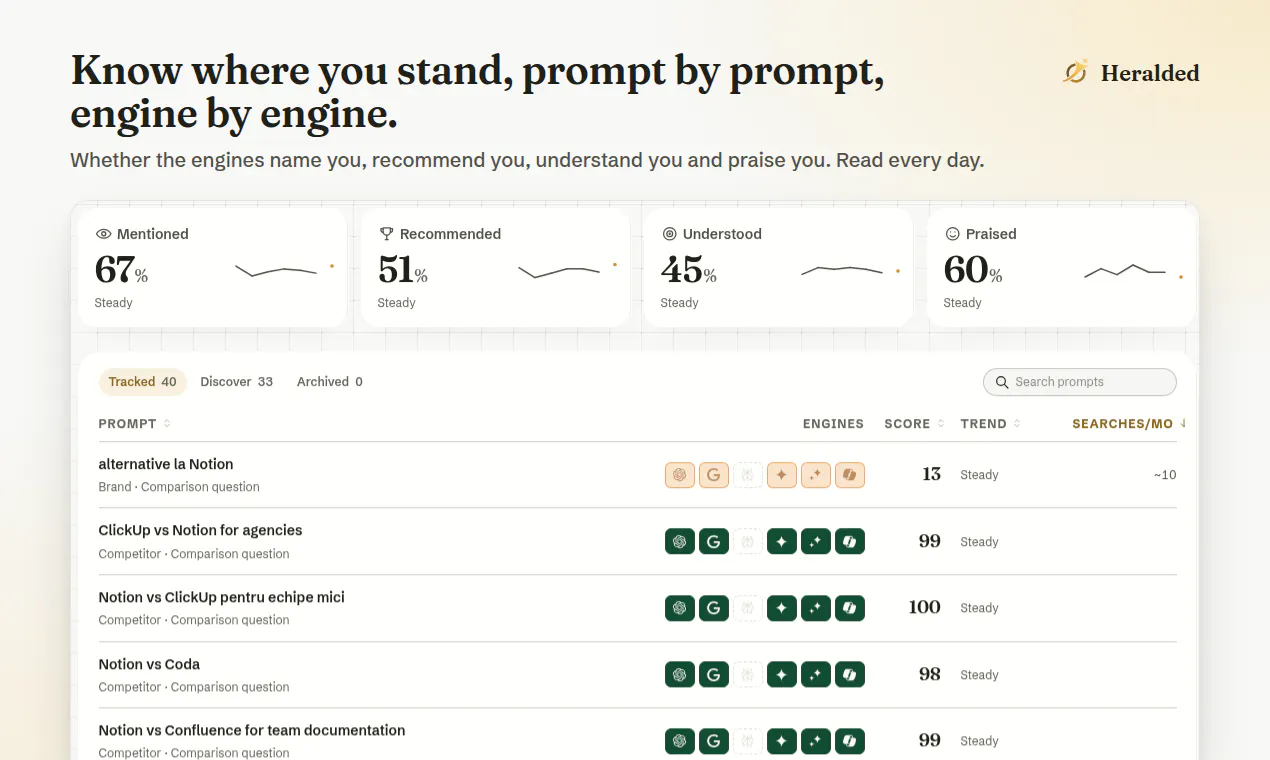
Task: Click four-point star icon in ClickUp vs Notion for agencies row
Action: [x=782, y=542]
